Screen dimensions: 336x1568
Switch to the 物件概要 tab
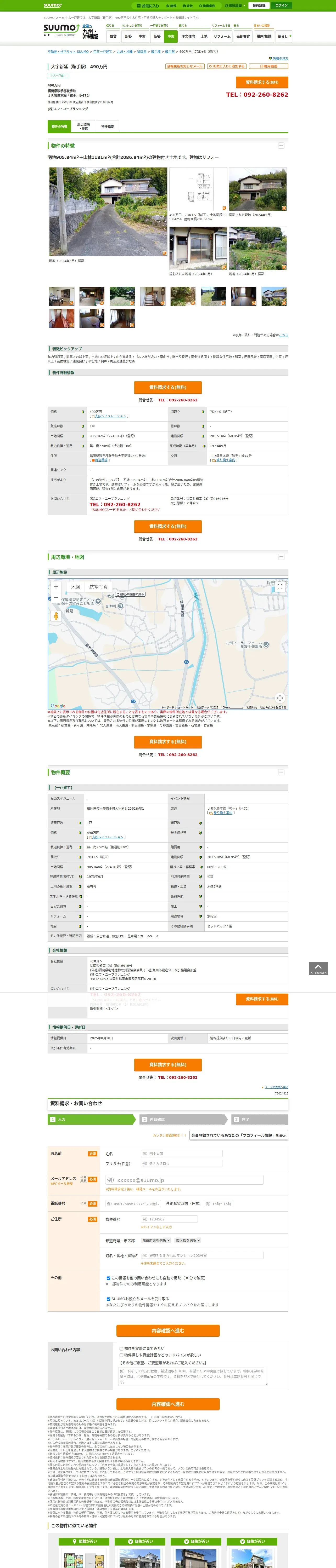pos(107,126)
